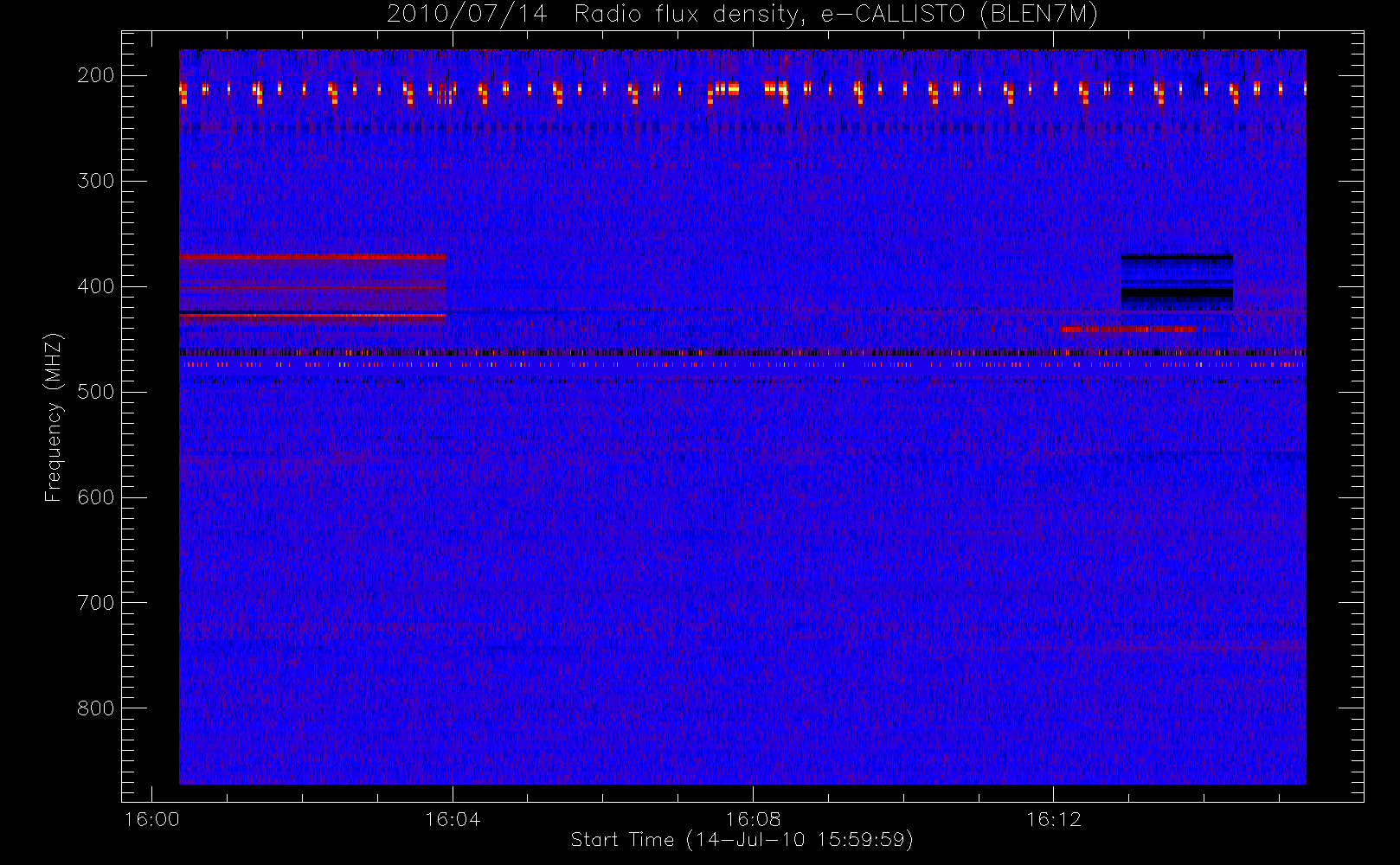Click the 400 frequency tick label

96,286
